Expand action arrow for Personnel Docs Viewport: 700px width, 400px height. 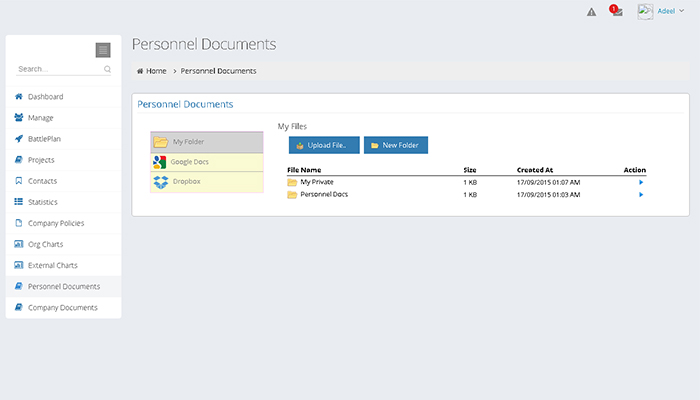click(x=641, y=195)
